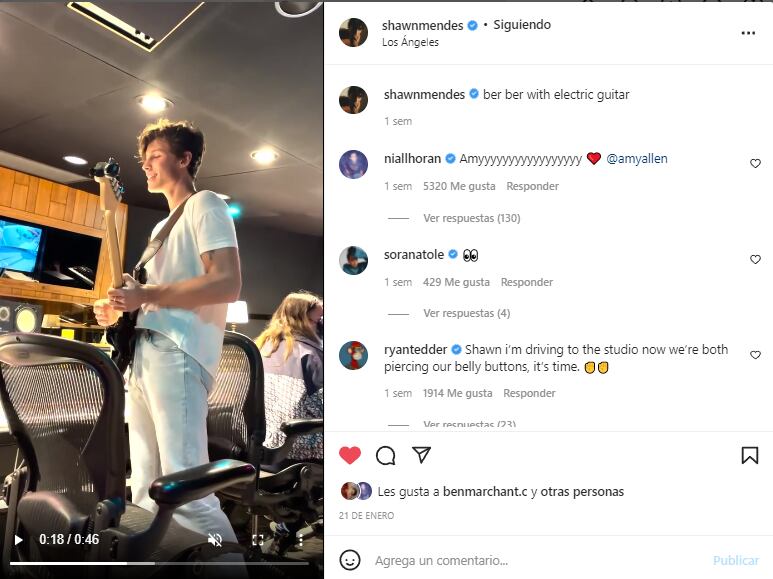The height and width of the screenshot is (579, 773).
Task: Save post with bookmark icon
Action: pyautogui.click(x=749, y=456)
